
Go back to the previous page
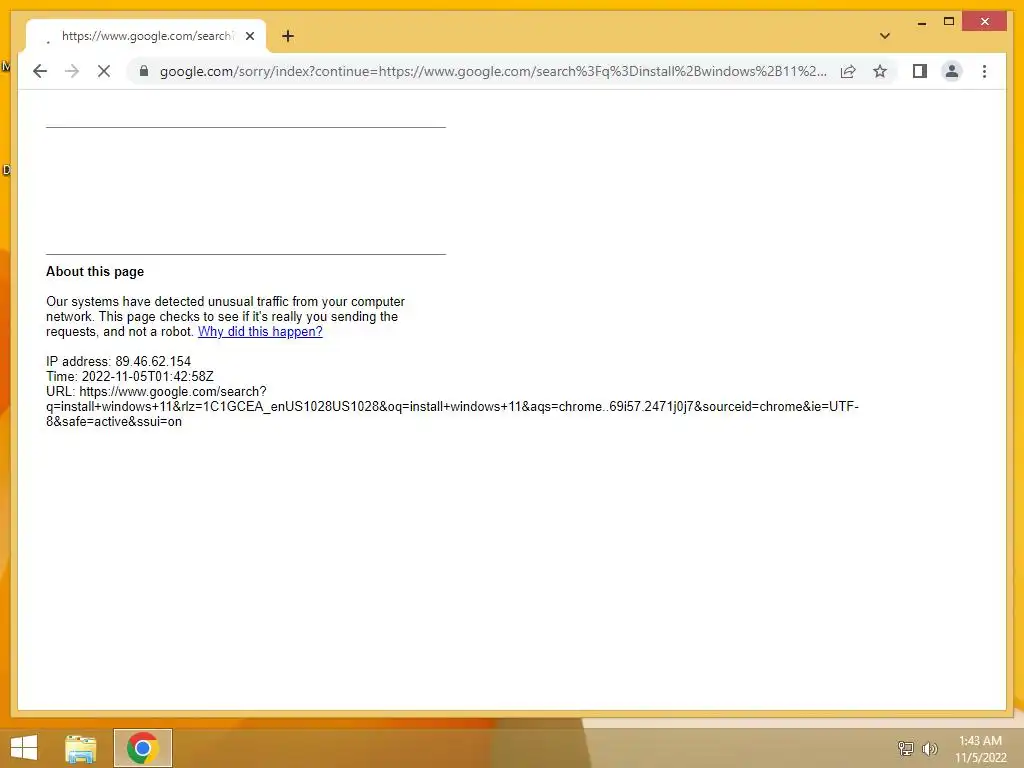coord(40,71)
